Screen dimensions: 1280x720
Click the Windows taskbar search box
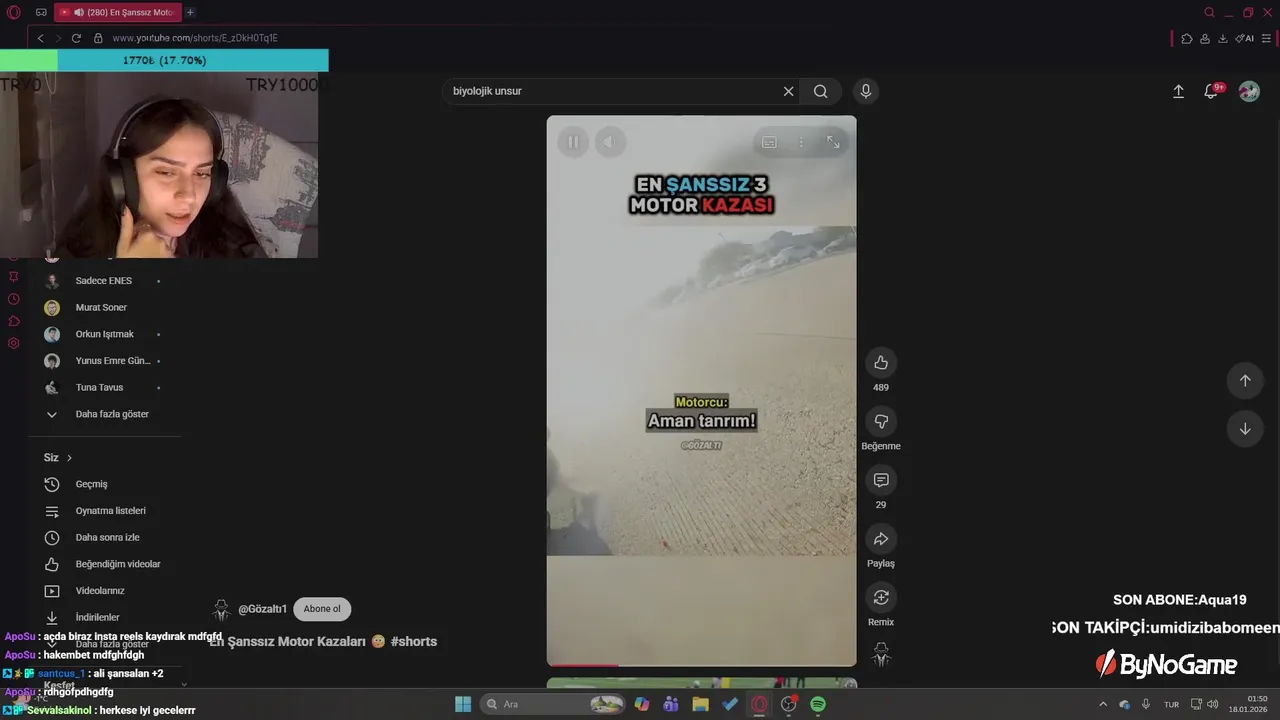click(x=553, y=704)
